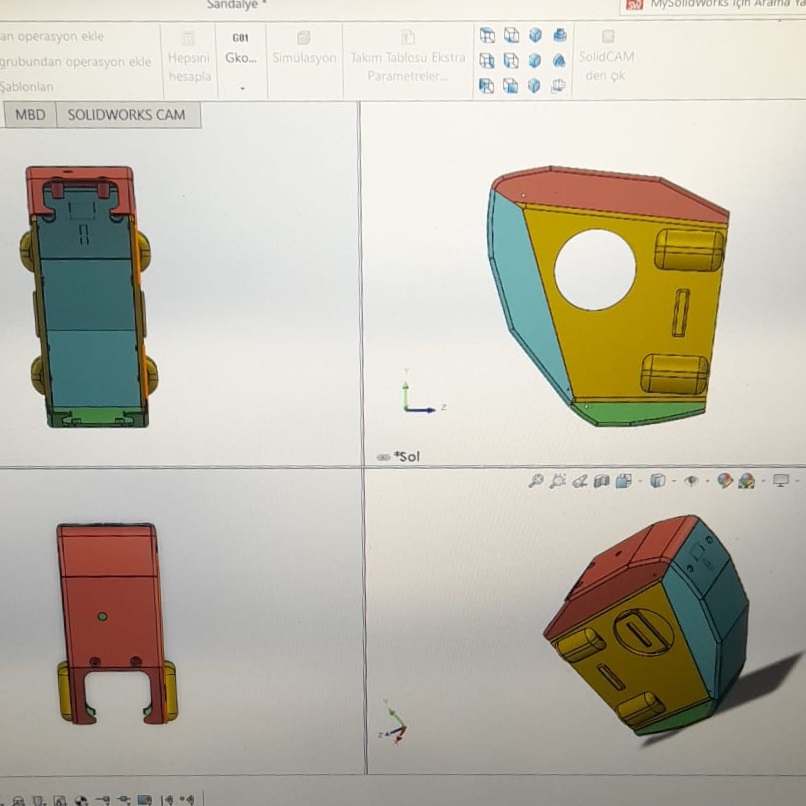Screen dimensions: 806x806
Task: Open the Apply Scene icon
Action: pyautogui.click(x=746, y=481)
